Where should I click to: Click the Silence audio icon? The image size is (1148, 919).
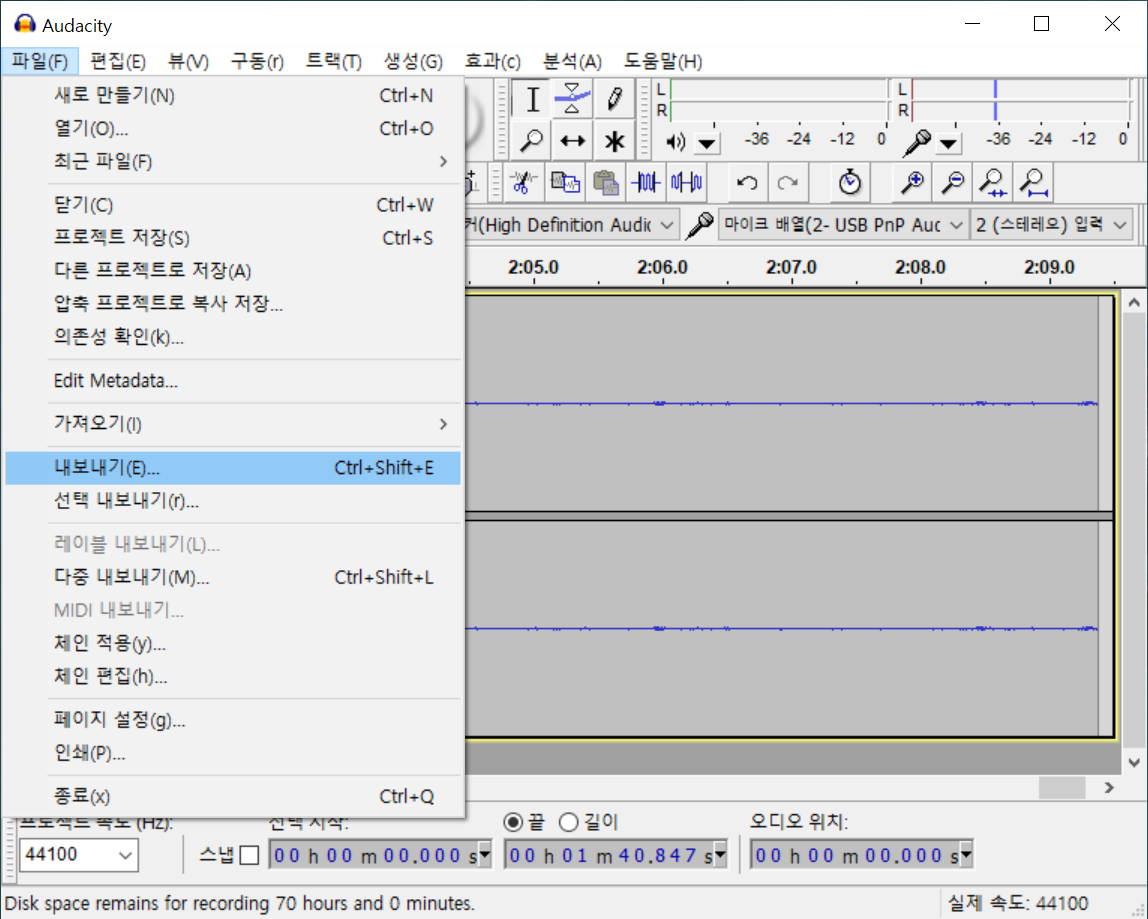coord(687,182)
